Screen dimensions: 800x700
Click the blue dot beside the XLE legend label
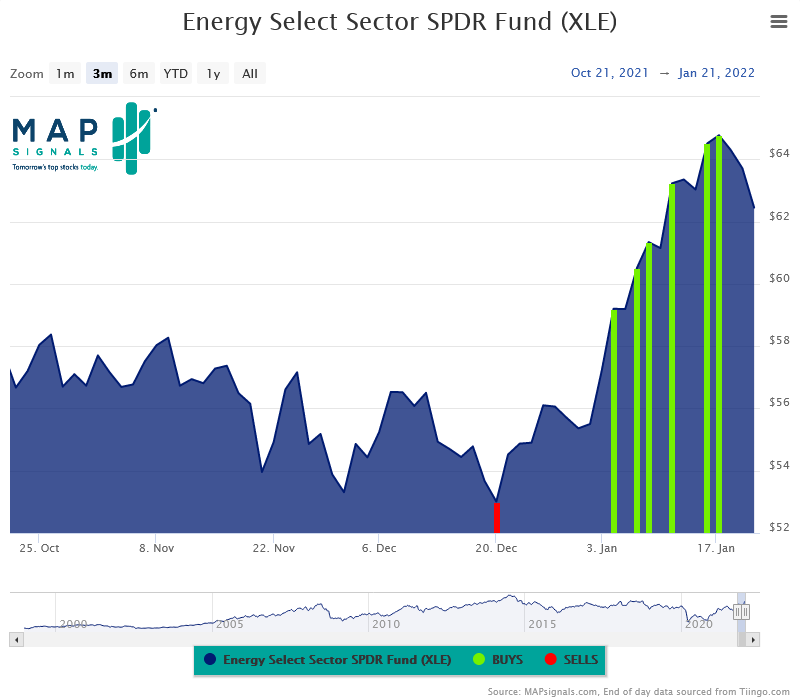click(x=210, y=660)
